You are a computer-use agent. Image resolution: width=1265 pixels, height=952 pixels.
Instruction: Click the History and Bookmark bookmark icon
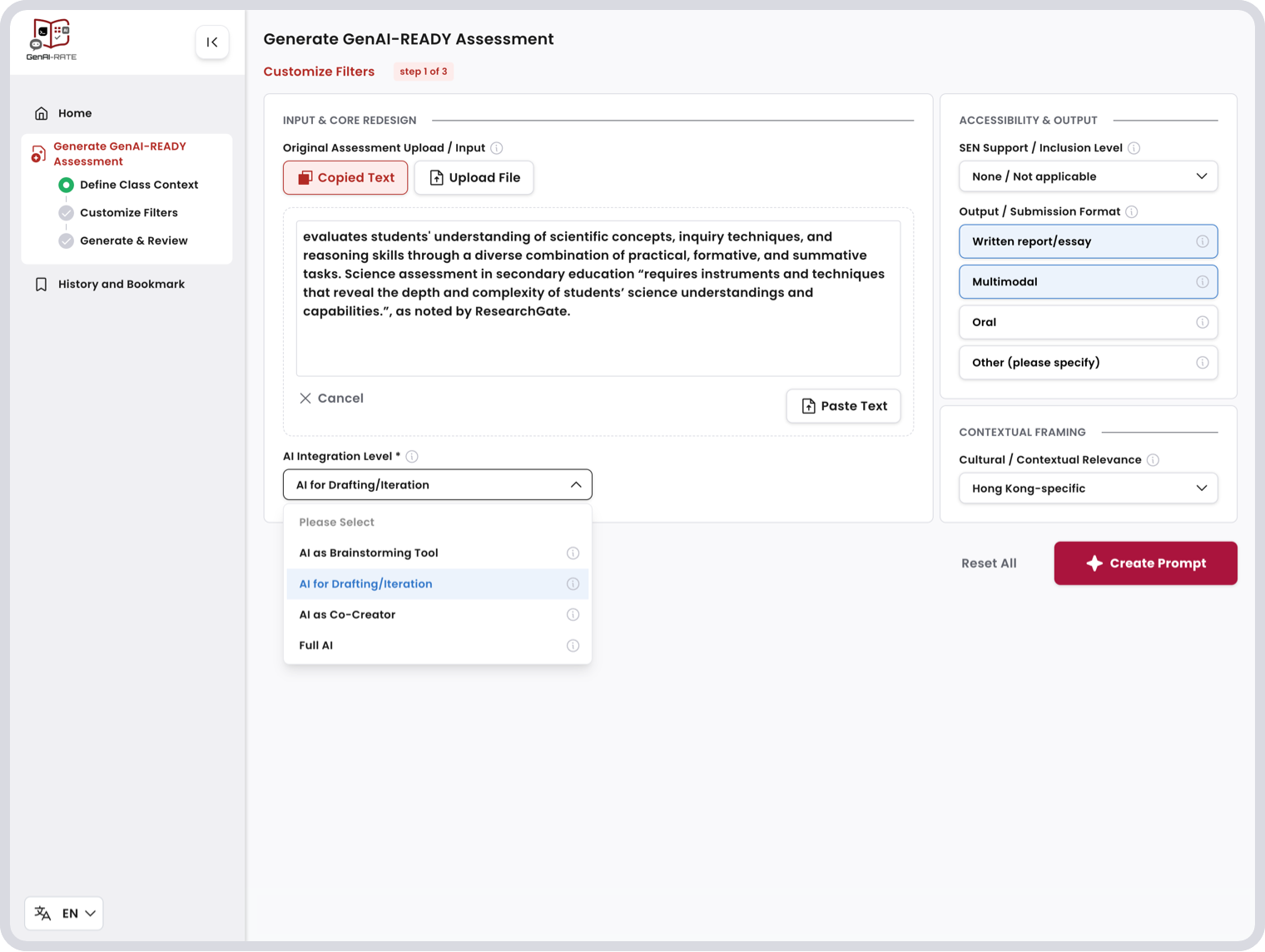[x=42, y=285]
